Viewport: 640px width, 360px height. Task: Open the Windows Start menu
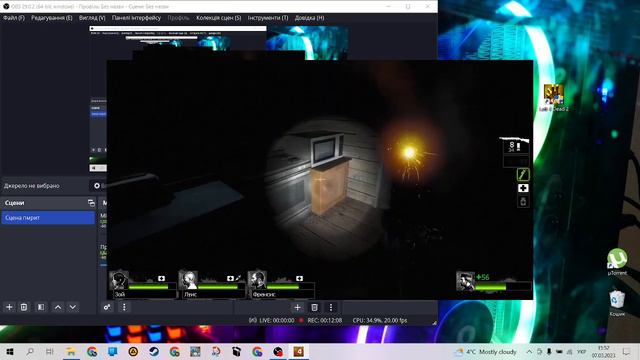coord(9,351)
